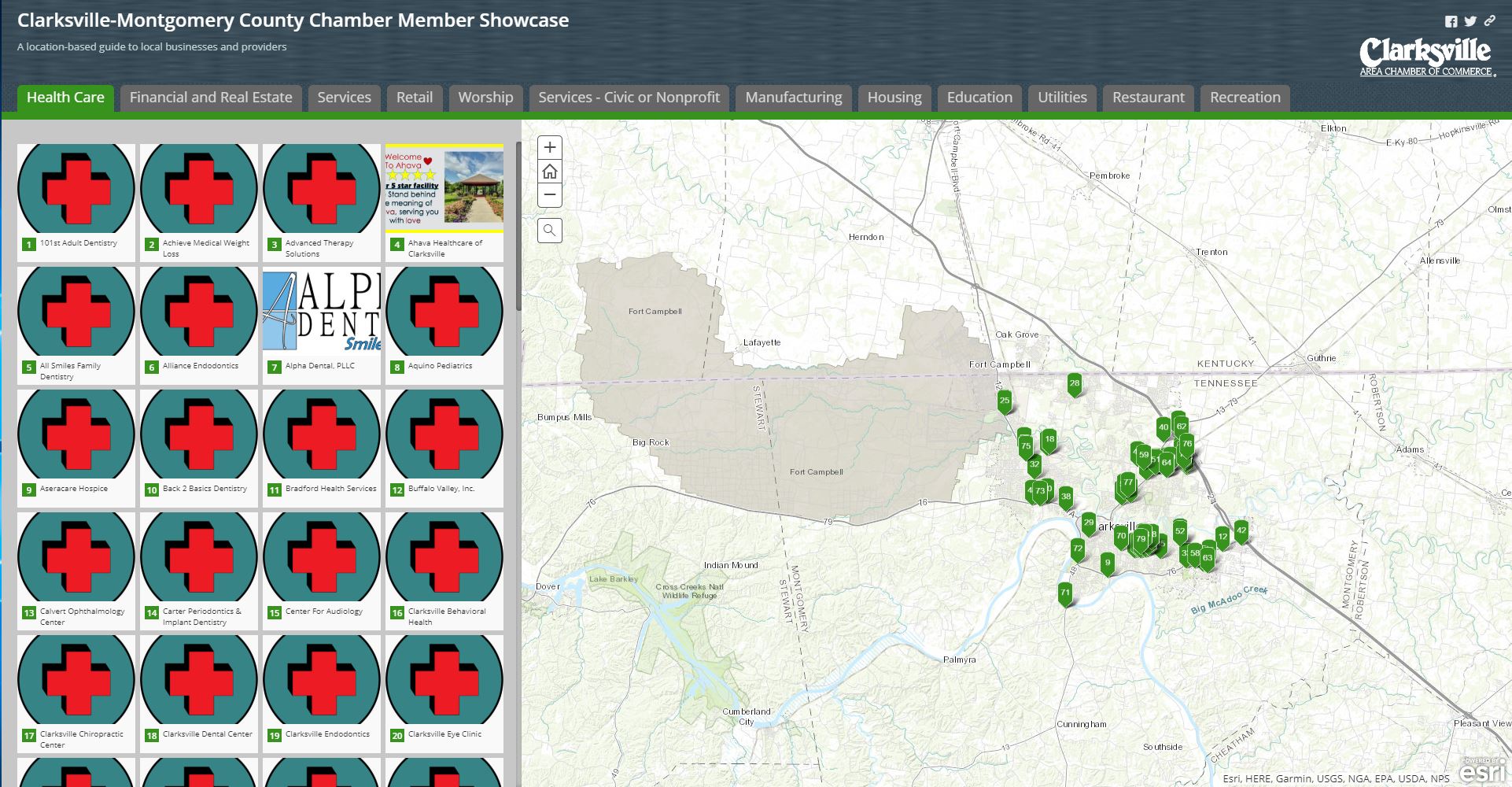This screenshot has height=787, width=1512.
Task: Click map pin number 18
Action: (1049, 441)
